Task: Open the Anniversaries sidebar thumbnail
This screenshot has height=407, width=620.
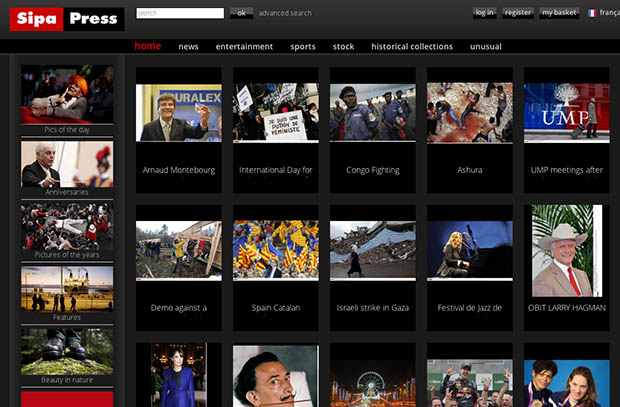Action: (x=67, y=164)
